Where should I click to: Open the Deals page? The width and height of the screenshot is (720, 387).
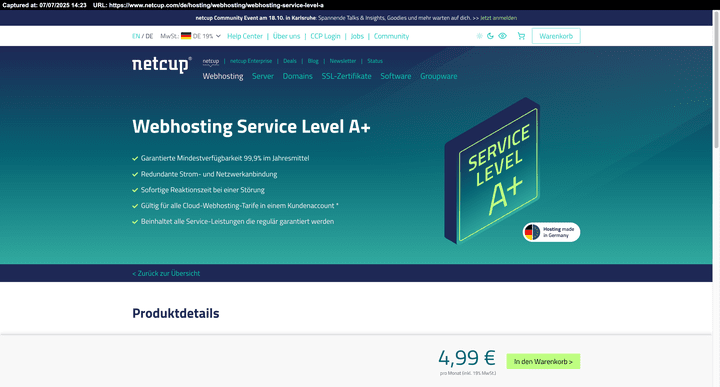pos(290,61)
